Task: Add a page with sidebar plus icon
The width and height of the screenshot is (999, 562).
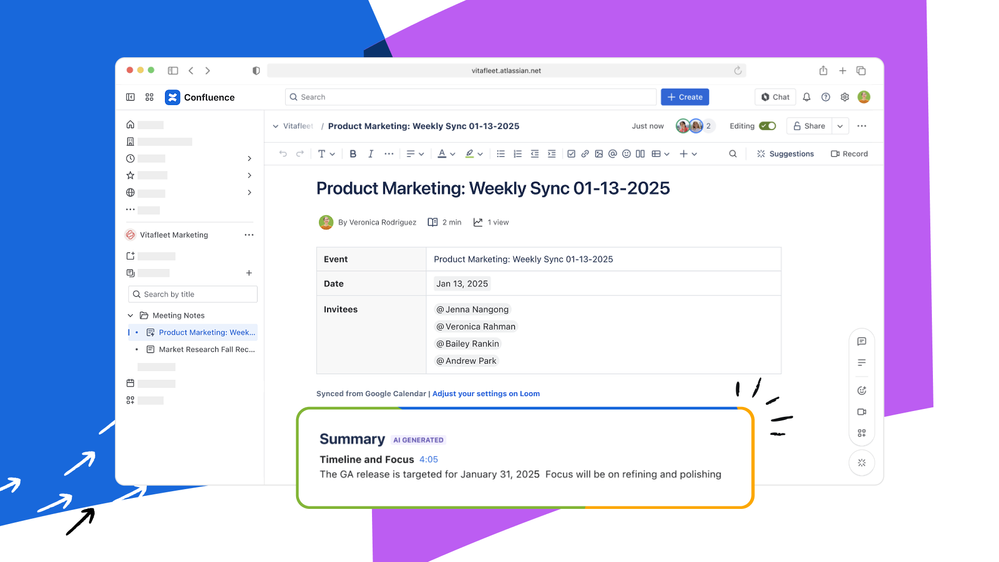Action: click(249, 273)
